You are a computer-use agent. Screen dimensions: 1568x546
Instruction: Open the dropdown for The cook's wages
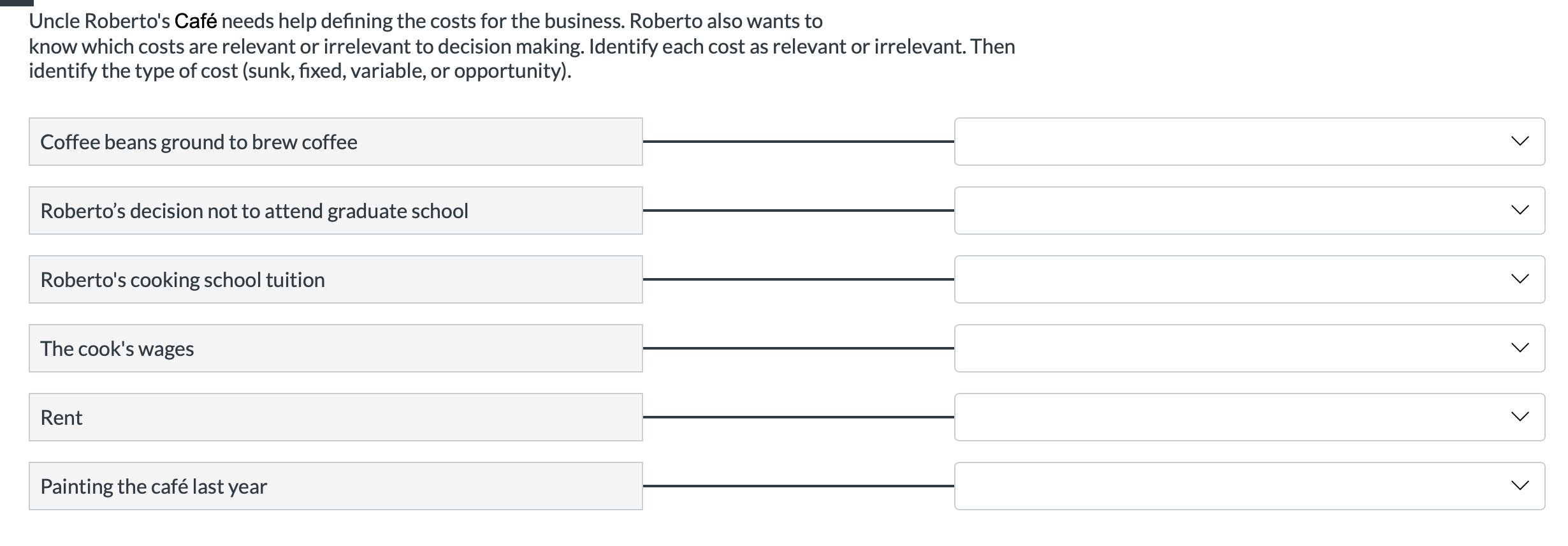click(1521, 348)
